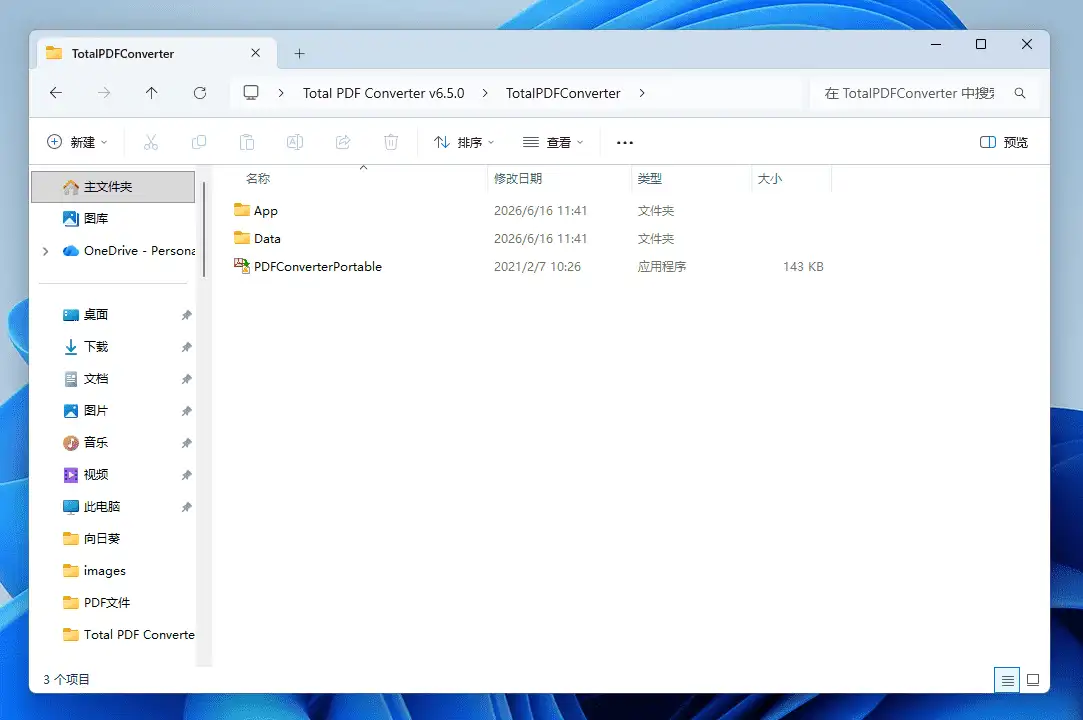Unpin 桌面 using its pin icon
Viewport: 1083px width, 720px height.
pyautogui.click(x=186, y=315)
